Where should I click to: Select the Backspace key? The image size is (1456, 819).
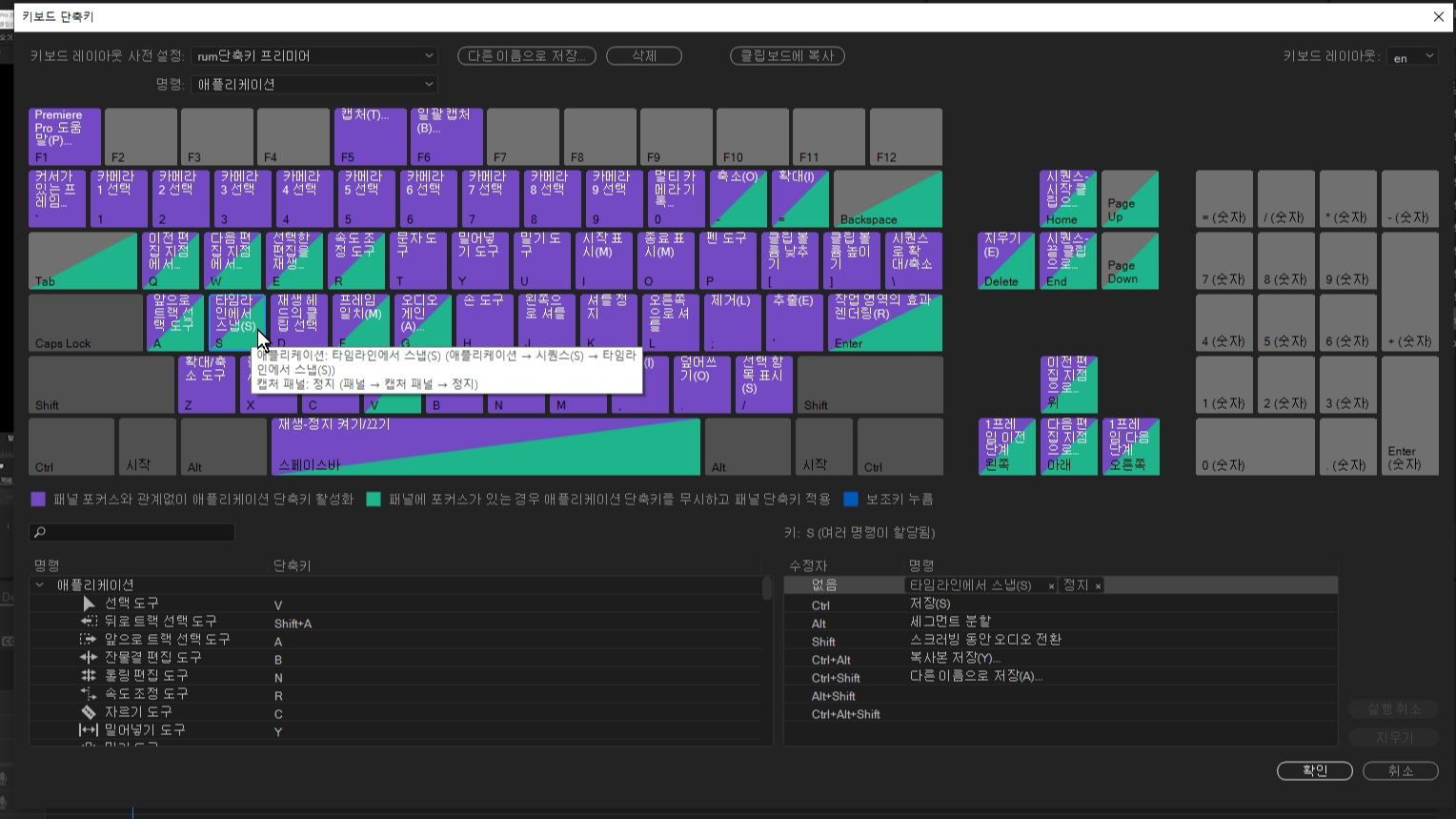tap(887, 198)
